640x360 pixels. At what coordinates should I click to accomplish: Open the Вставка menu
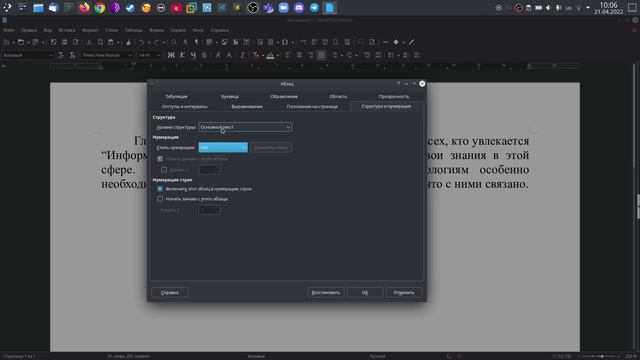tap(67, 30)
